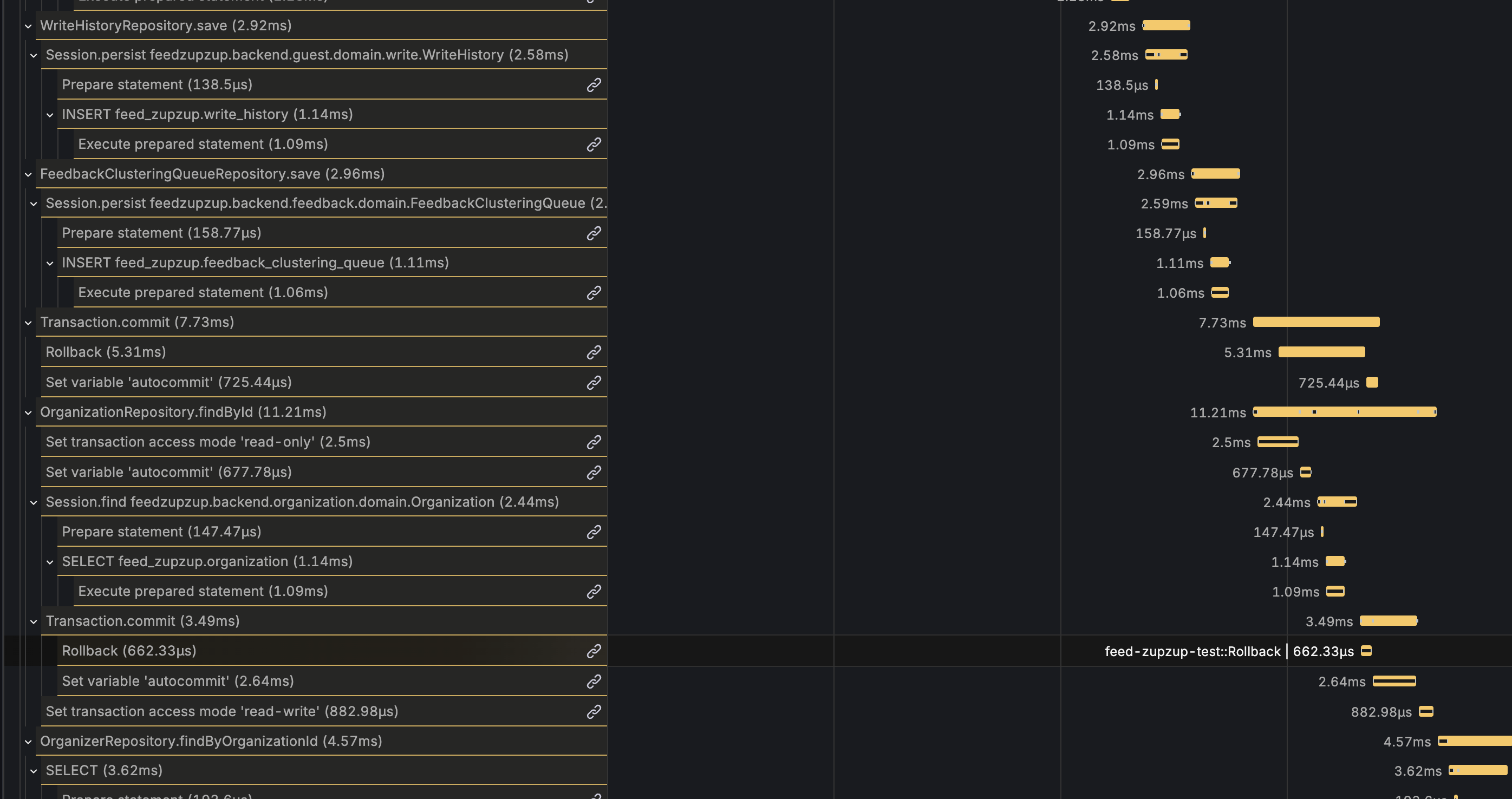
Task: Collapse Session.persist FeedbackClusteringQueue span
Action: (34, 204)
